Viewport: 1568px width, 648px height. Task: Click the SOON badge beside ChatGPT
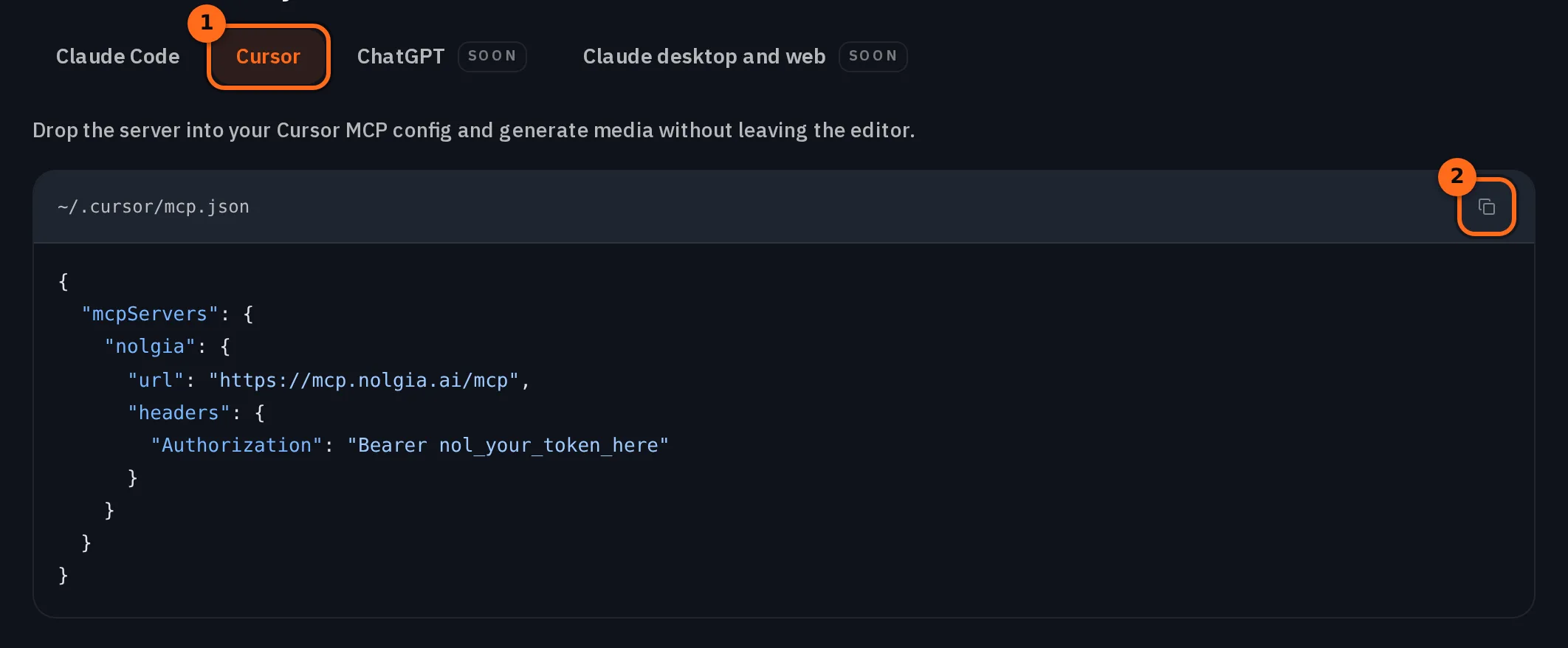pyautogui.click(x=492, y=56)
